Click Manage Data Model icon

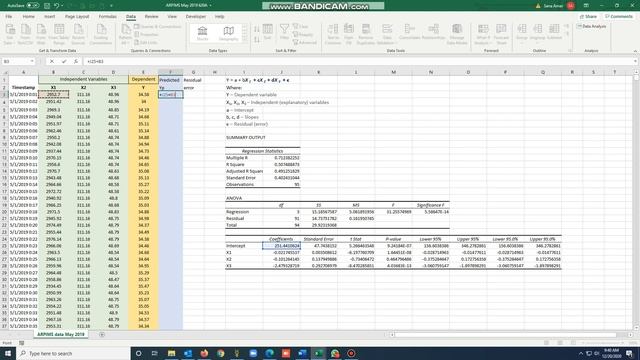pyautogui.click(x=457, y=34)
